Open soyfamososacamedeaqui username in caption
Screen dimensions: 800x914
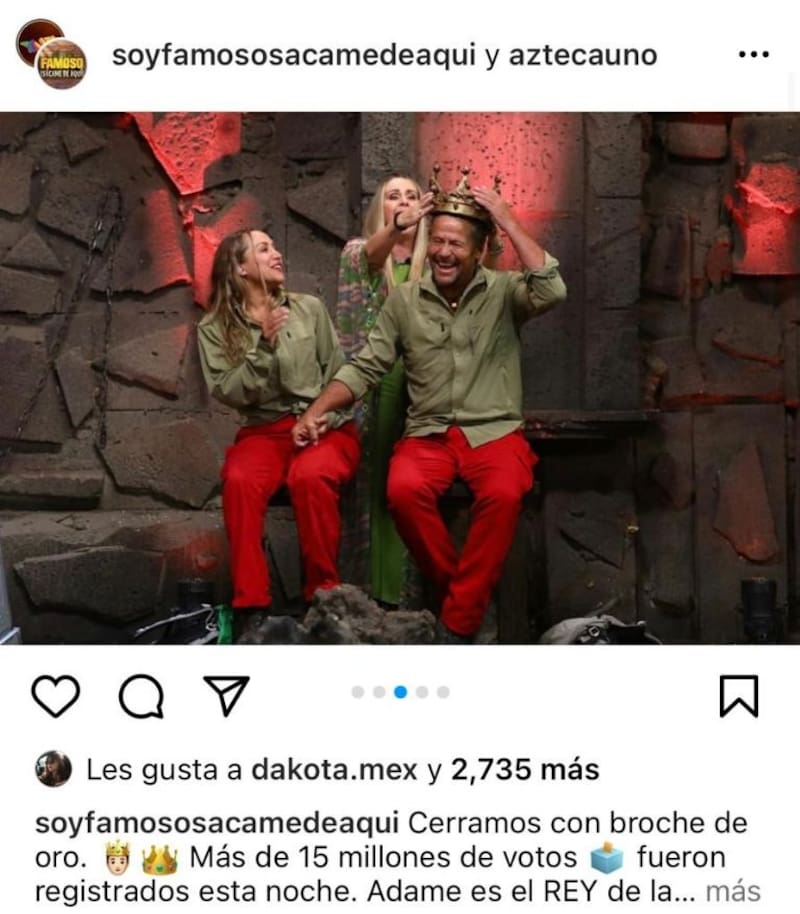click(217, 824)
